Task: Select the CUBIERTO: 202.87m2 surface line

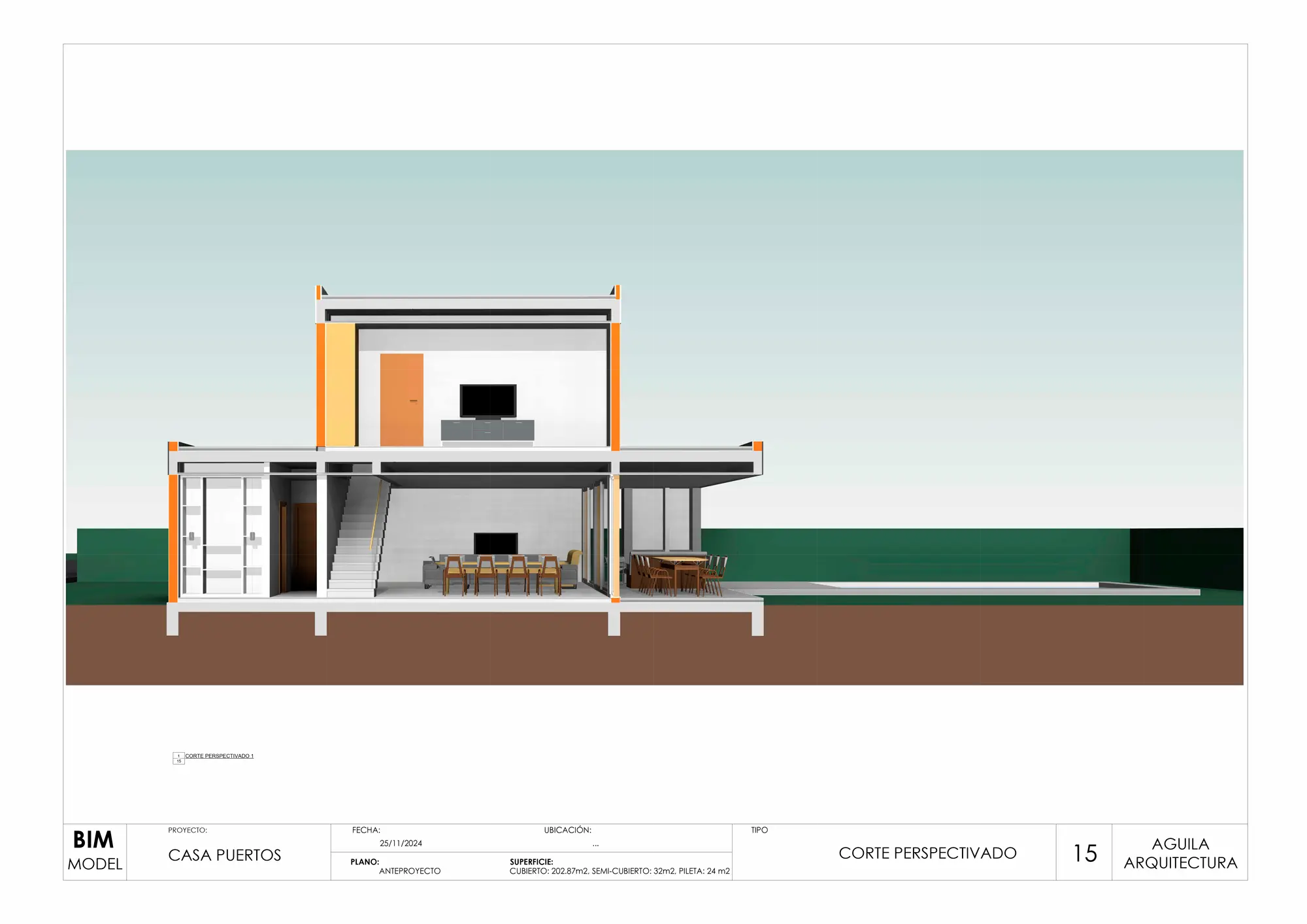Action: pyautogui.click(x=620, y=871)
